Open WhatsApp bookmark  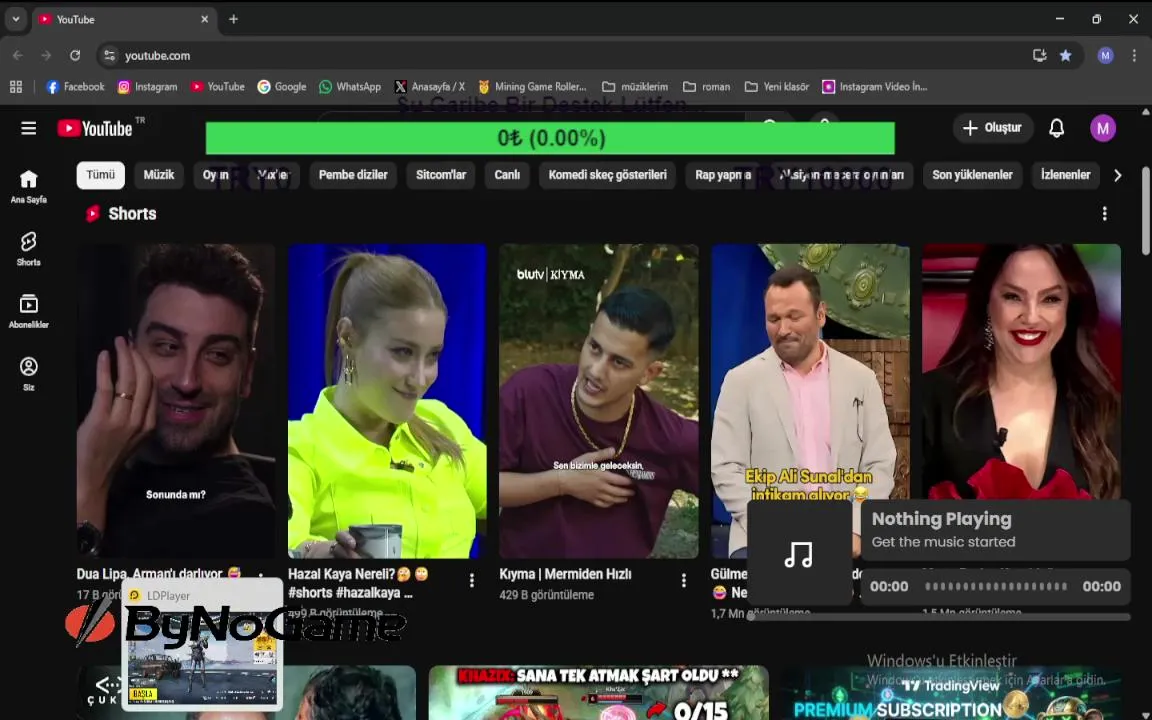pyautogui.click(x=350, y=87)
